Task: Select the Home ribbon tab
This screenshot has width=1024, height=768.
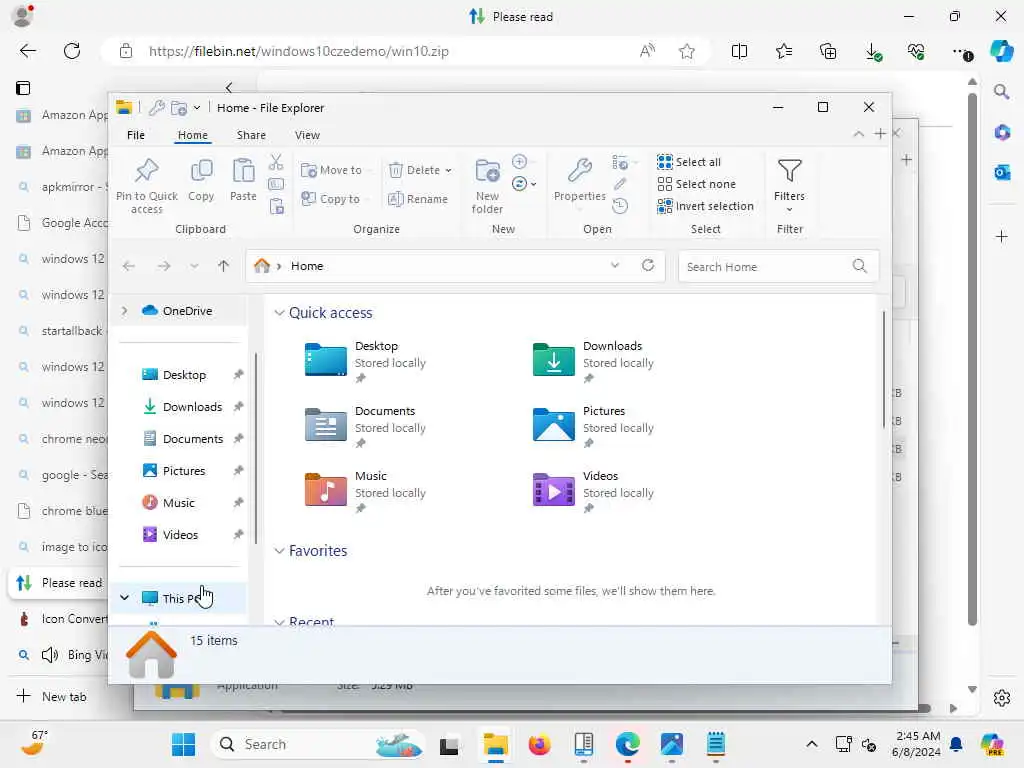Action: (x=193, y=135)
